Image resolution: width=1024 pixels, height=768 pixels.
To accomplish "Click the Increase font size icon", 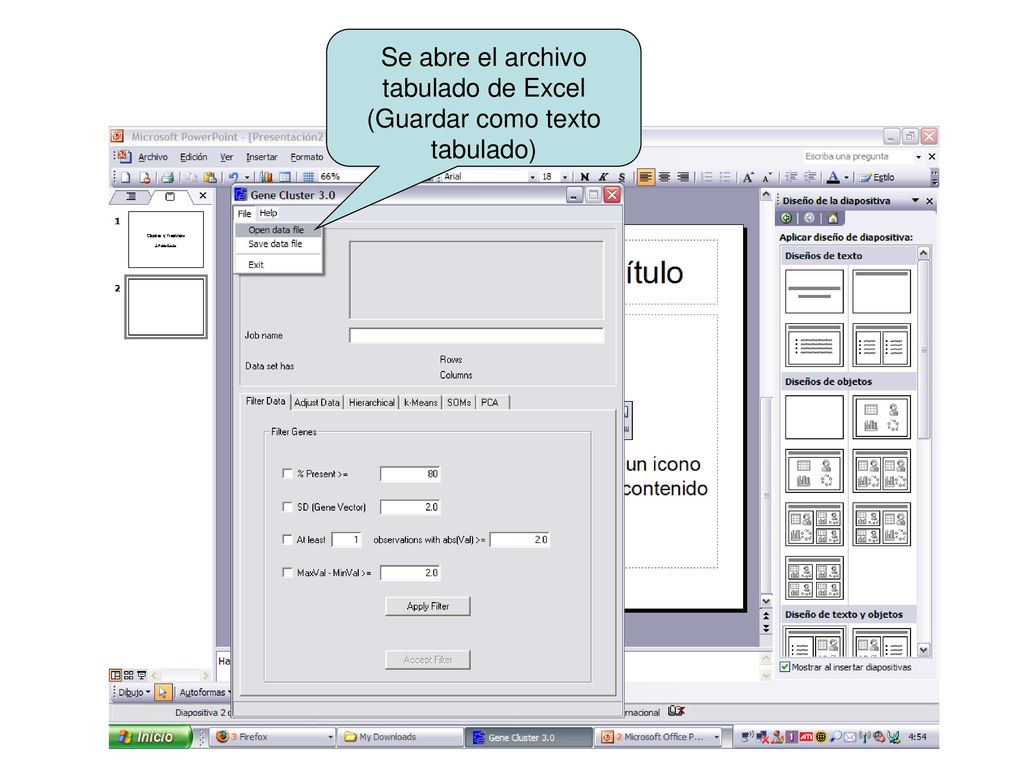I will 748,177.
